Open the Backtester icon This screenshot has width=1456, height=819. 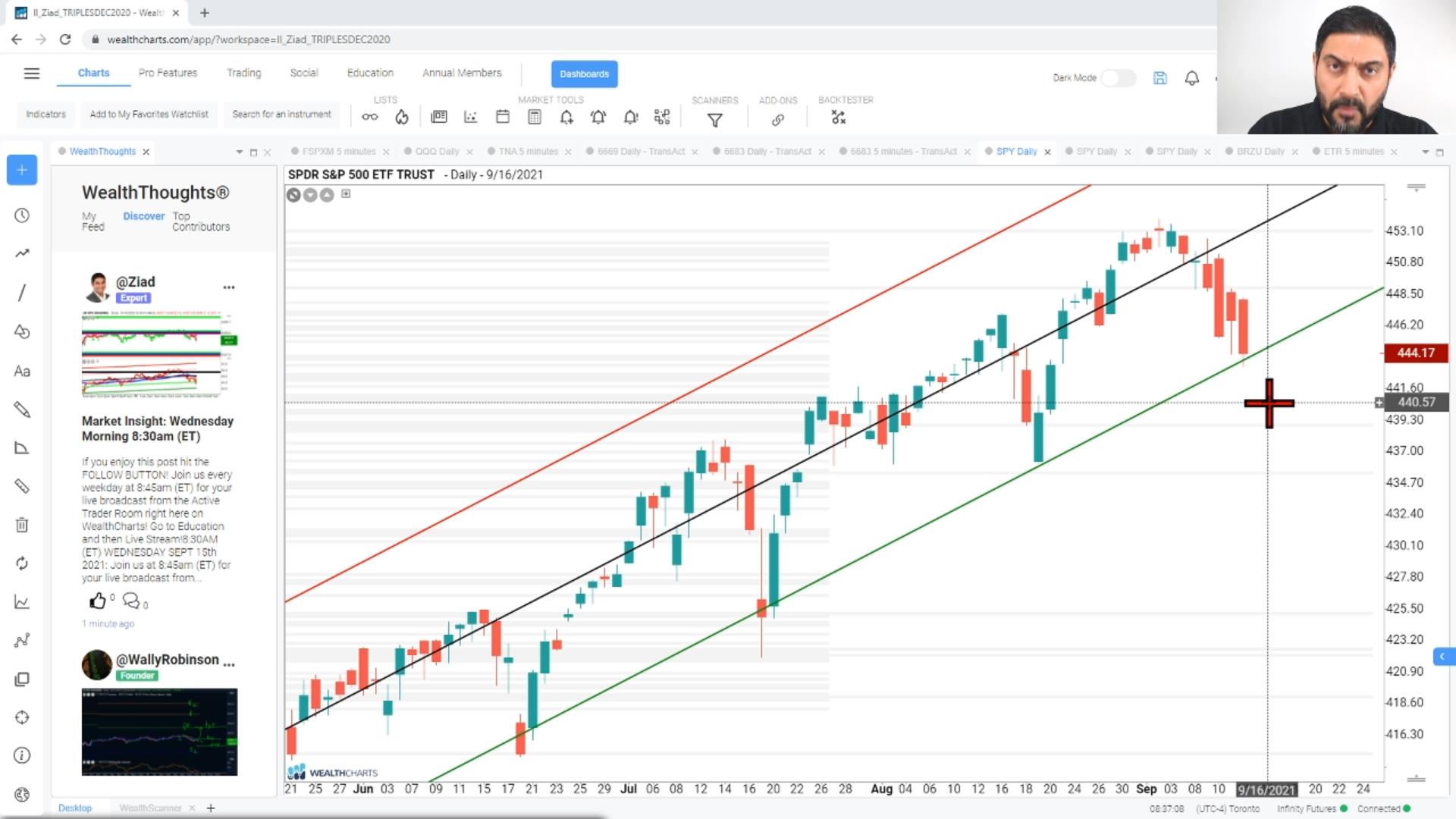(x=838, y=118)
